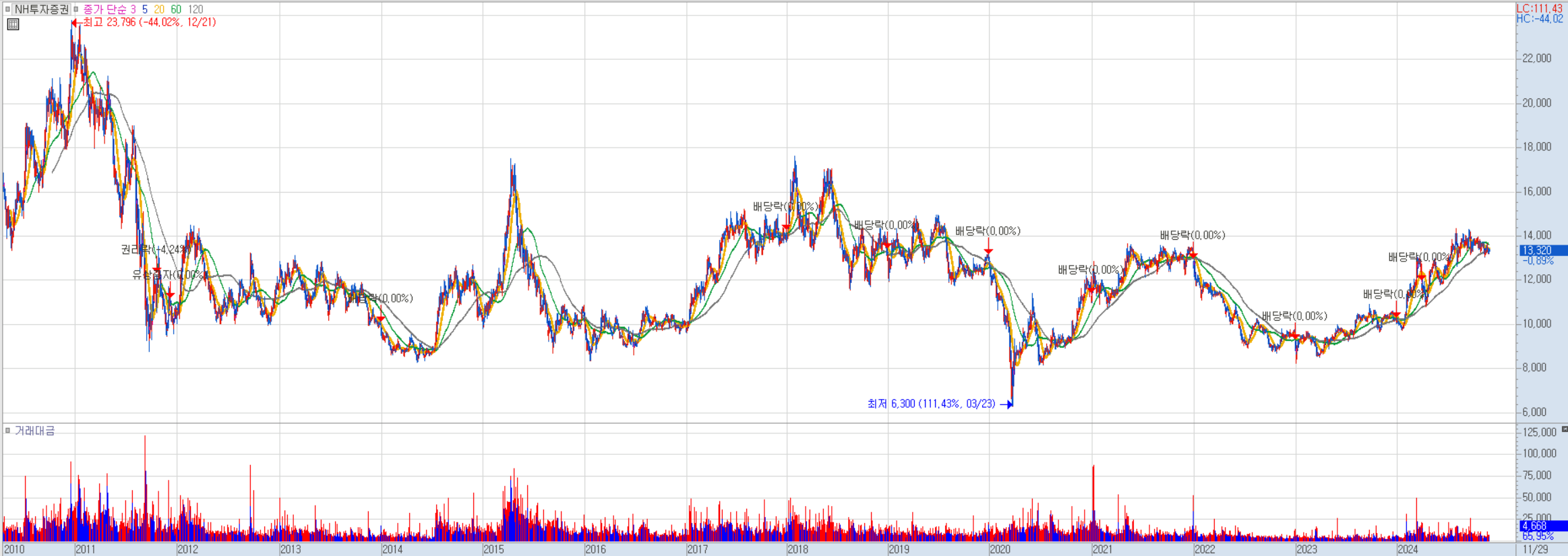Click the 75,000 volume axis label
This screenshot has width=1568, height=556.
[1537, 475]
